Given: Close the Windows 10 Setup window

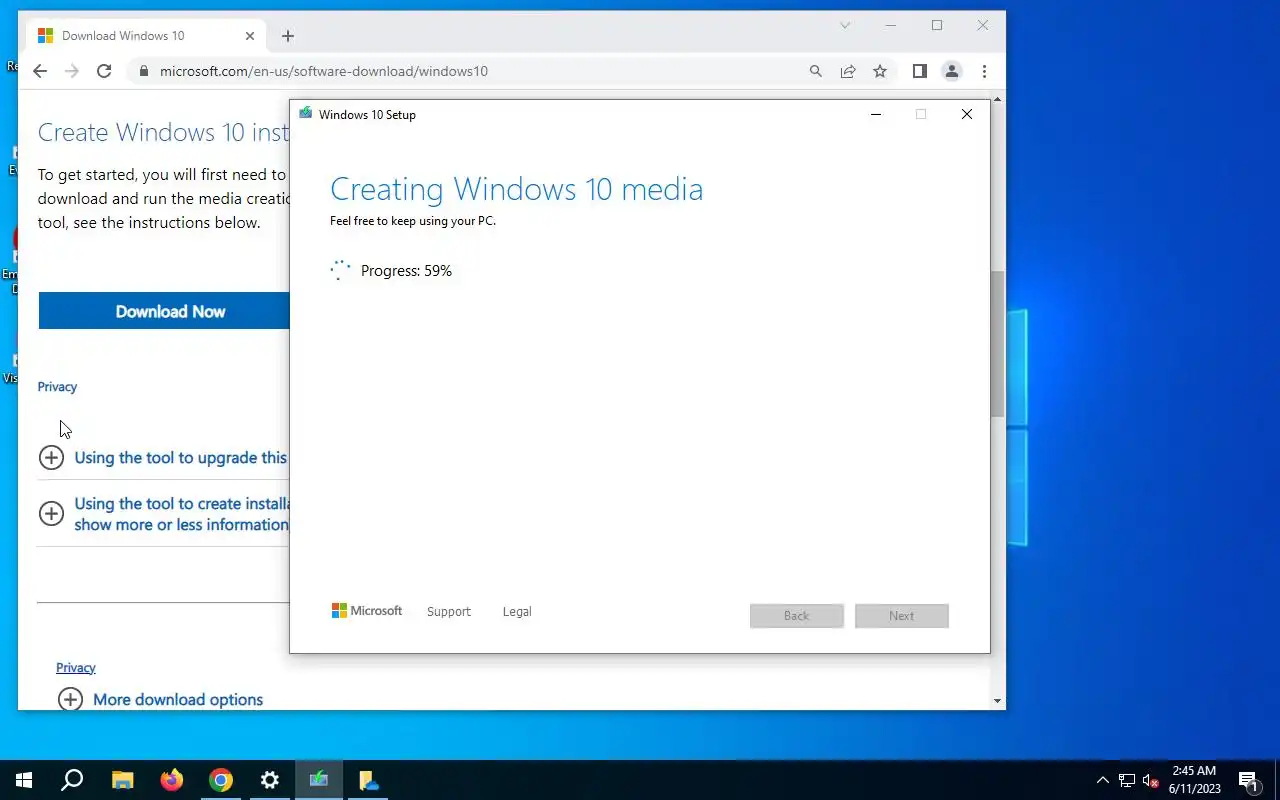Looking at the screenshot, I should (x=967, y=114).
